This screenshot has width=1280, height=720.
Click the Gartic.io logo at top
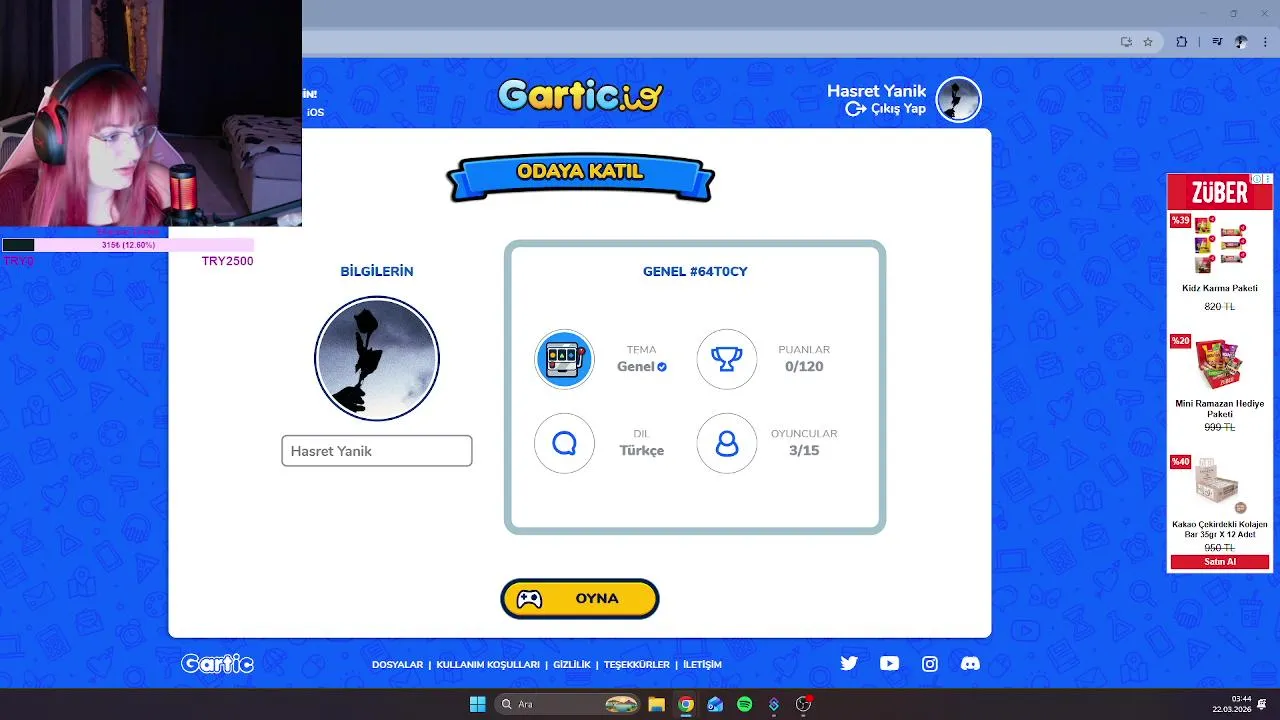tap(580, 95)
